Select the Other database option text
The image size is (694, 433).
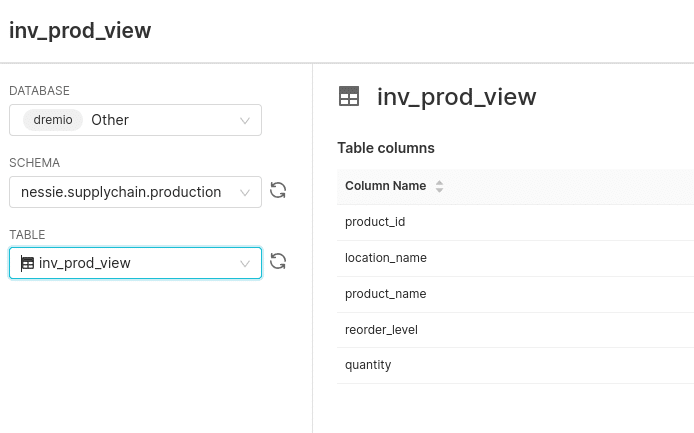pos(110,120)
